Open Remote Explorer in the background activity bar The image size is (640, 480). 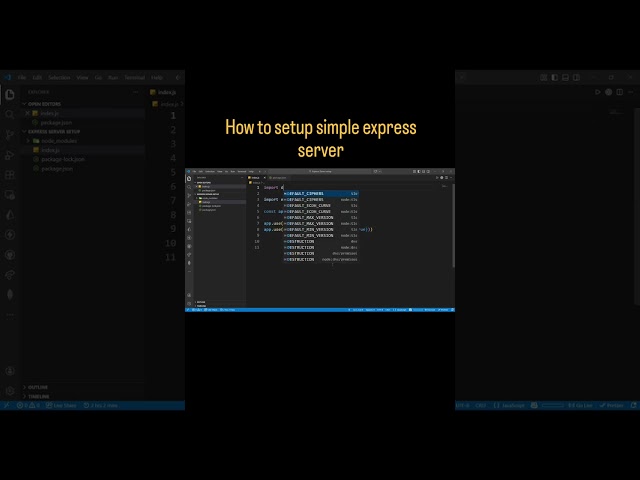pos(10,195)
